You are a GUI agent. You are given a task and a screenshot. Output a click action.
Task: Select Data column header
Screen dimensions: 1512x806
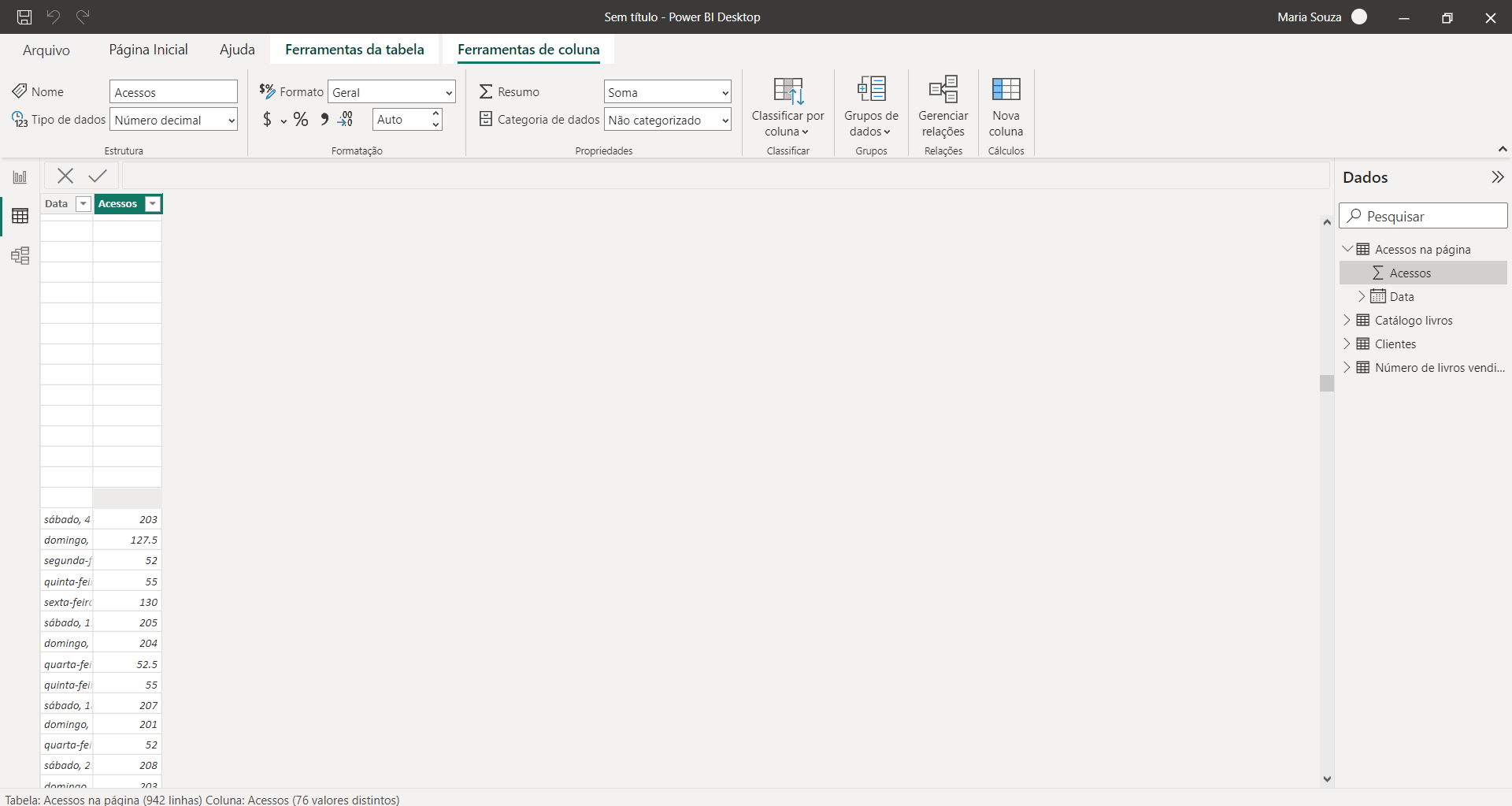point(57,204)
